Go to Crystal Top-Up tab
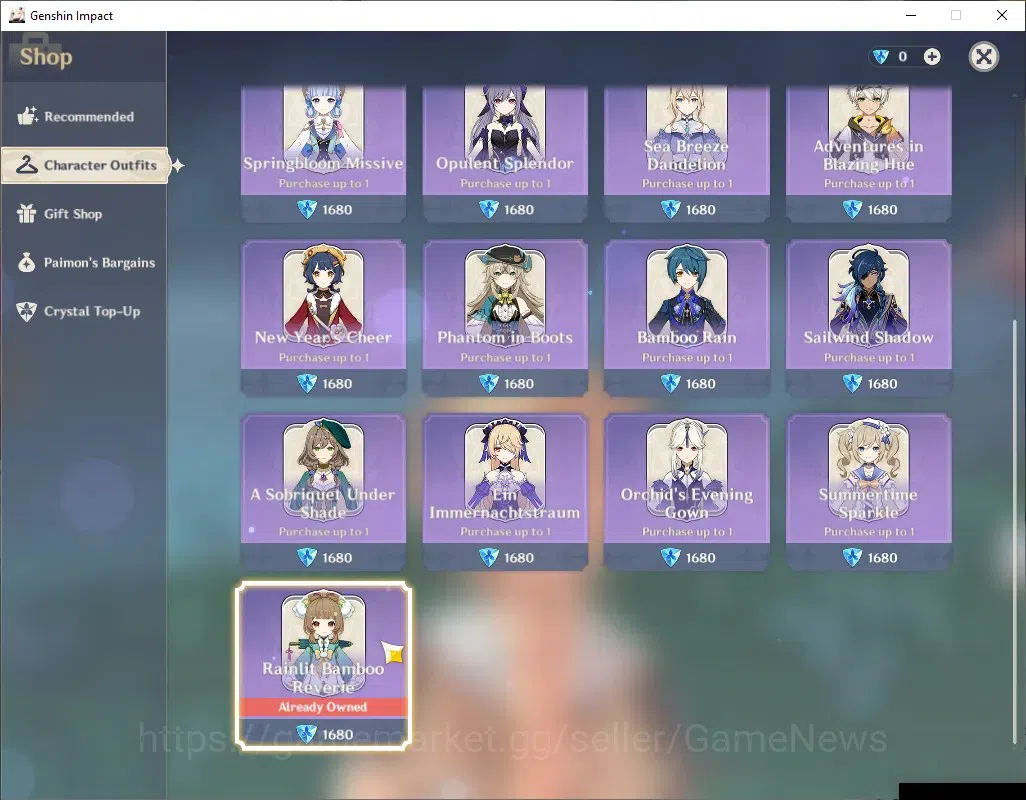 tap(84, 311)
